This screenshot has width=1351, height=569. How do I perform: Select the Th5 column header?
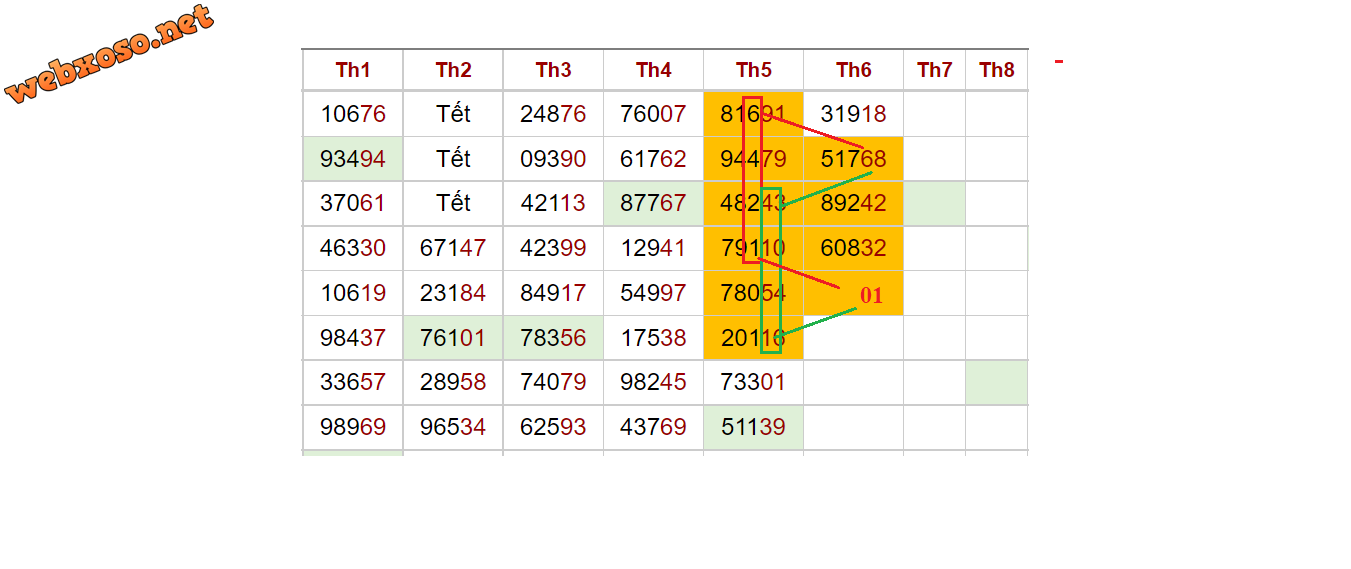(754, 70)
